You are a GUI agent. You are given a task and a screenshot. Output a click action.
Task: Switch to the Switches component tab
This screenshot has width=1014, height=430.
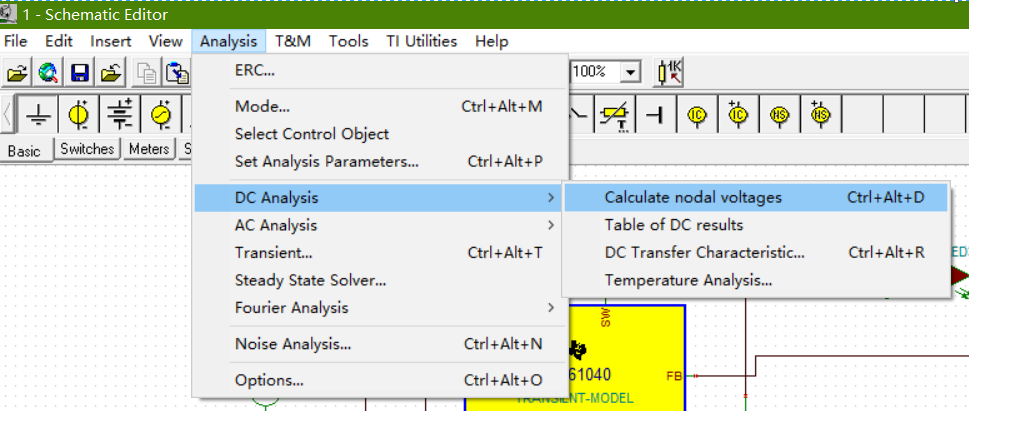pyautogui.click(x=87, y=149)
